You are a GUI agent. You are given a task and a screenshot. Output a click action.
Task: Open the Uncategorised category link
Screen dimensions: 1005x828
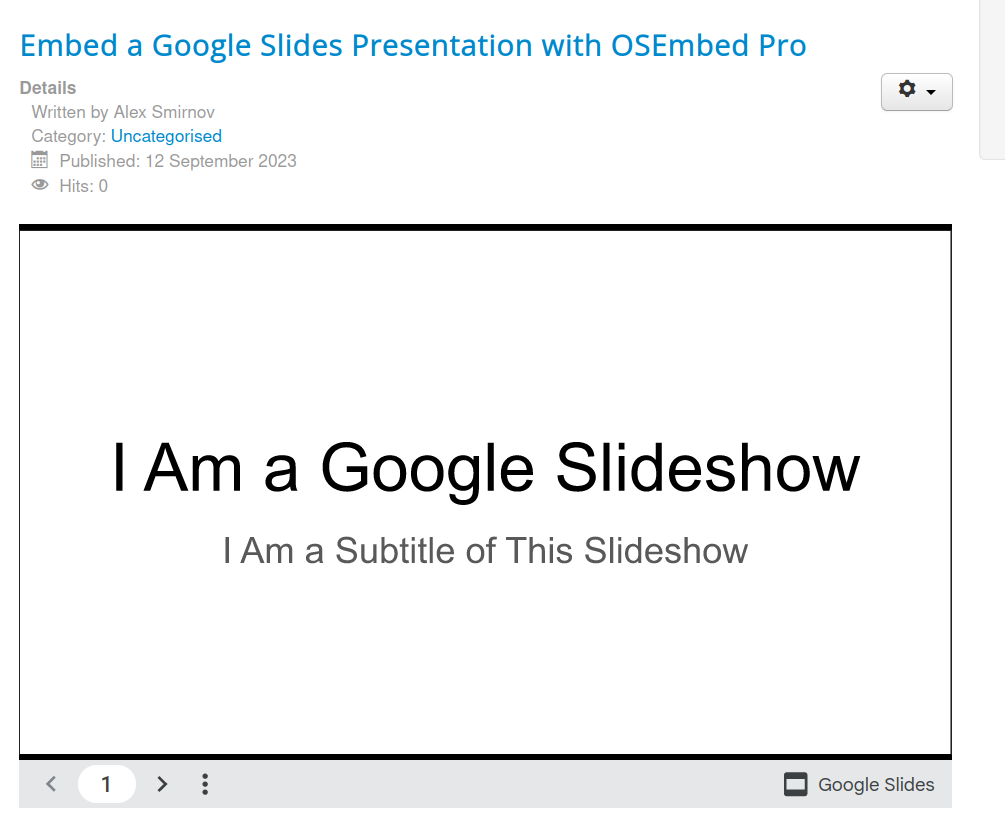tap(166, 136)
